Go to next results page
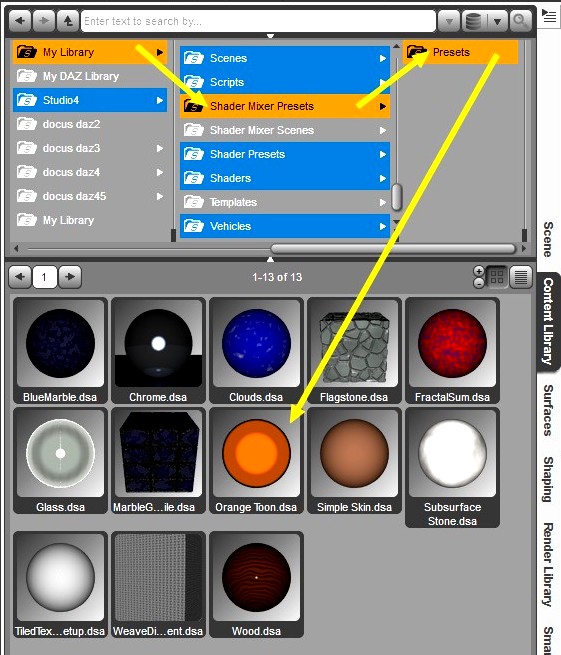Image resolution: width=561 pixels, height=655 pixels. pos(70,277)
